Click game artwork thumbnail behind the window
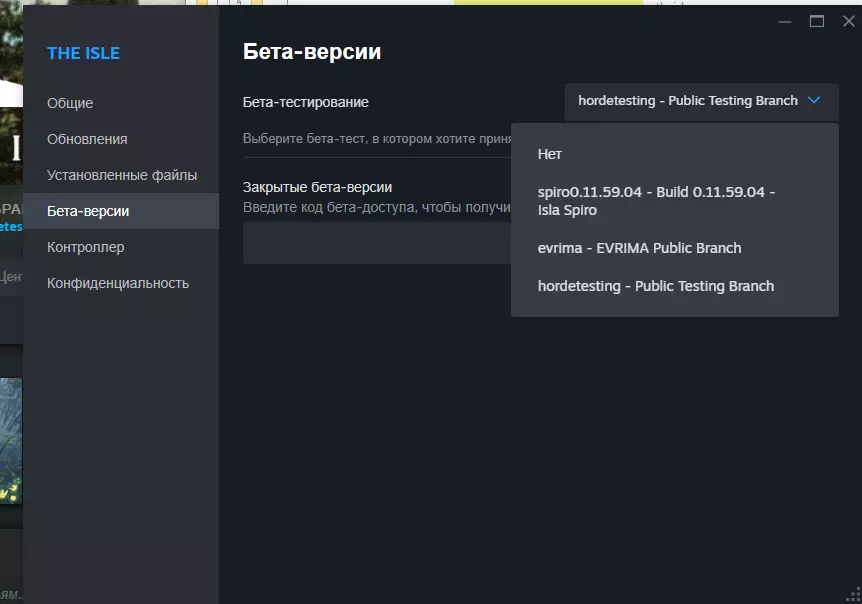 click(x=11, y=440)
